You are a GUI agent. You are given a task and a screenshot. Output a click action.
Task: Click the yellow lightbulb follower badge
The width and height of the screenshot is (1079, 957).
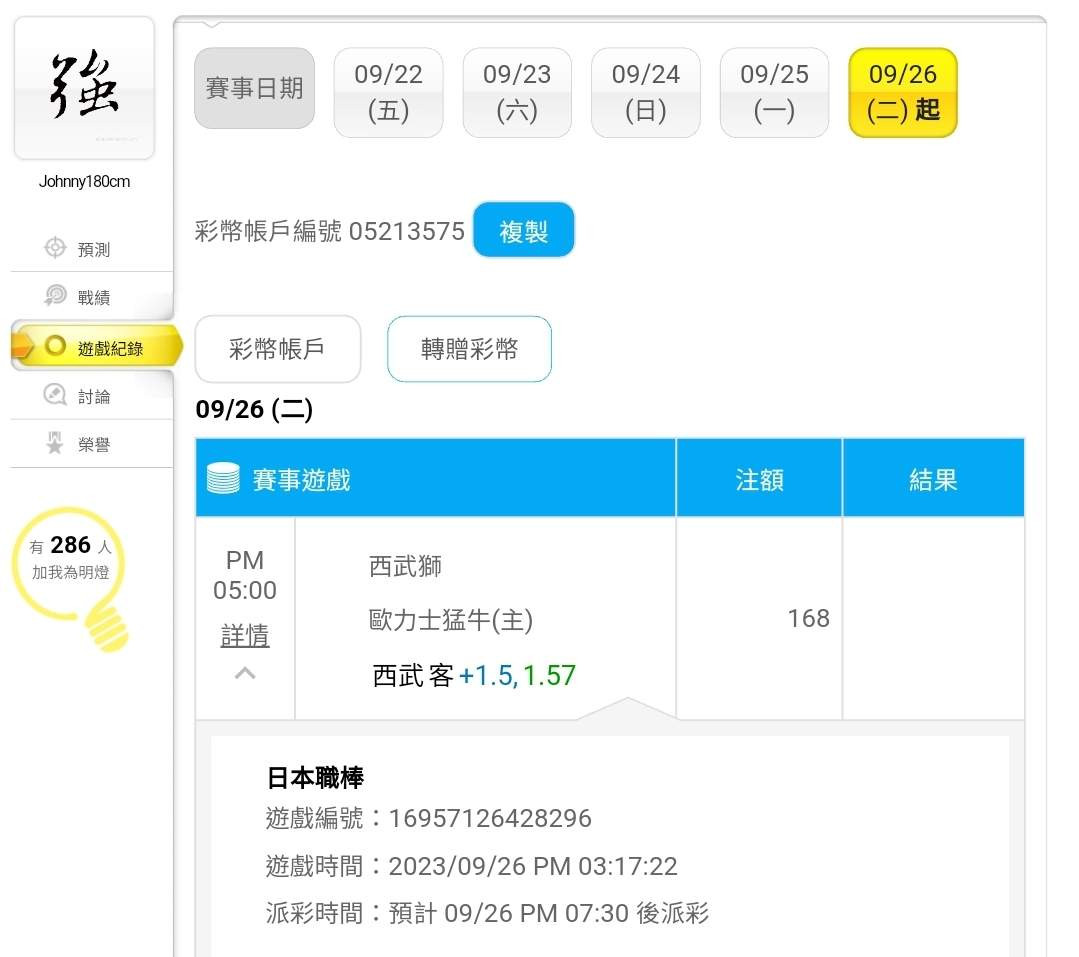(x=71, y=578)
